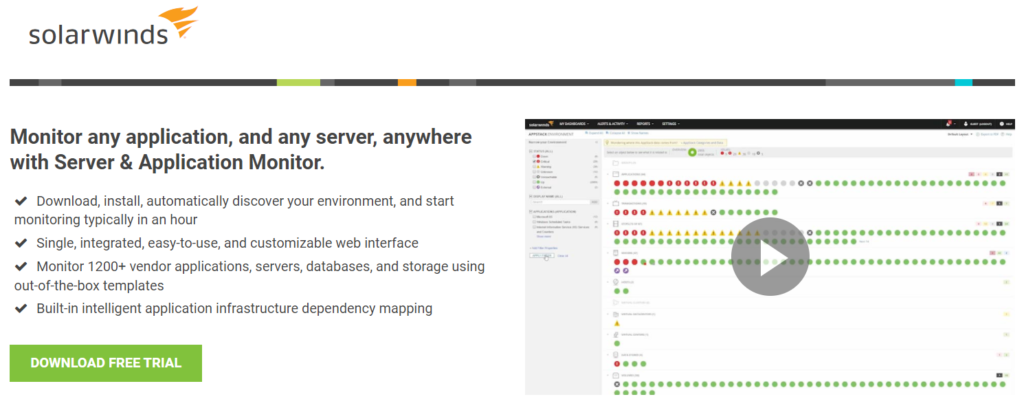Click the "Monitor 1200+ vendor applications" bullet text
Image resolution: width=1024 pixels, height=408 pixels.
[x=249, y=275]
